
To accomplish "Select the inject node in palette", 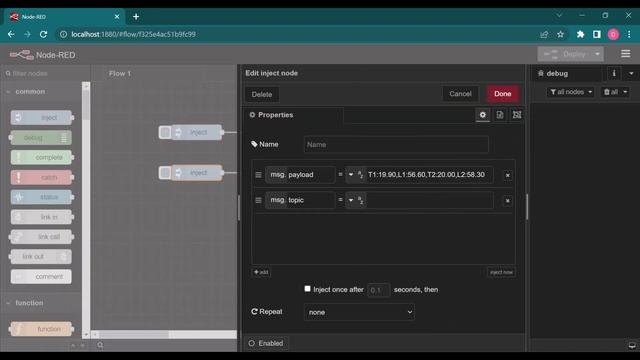I will pos(42,118).
